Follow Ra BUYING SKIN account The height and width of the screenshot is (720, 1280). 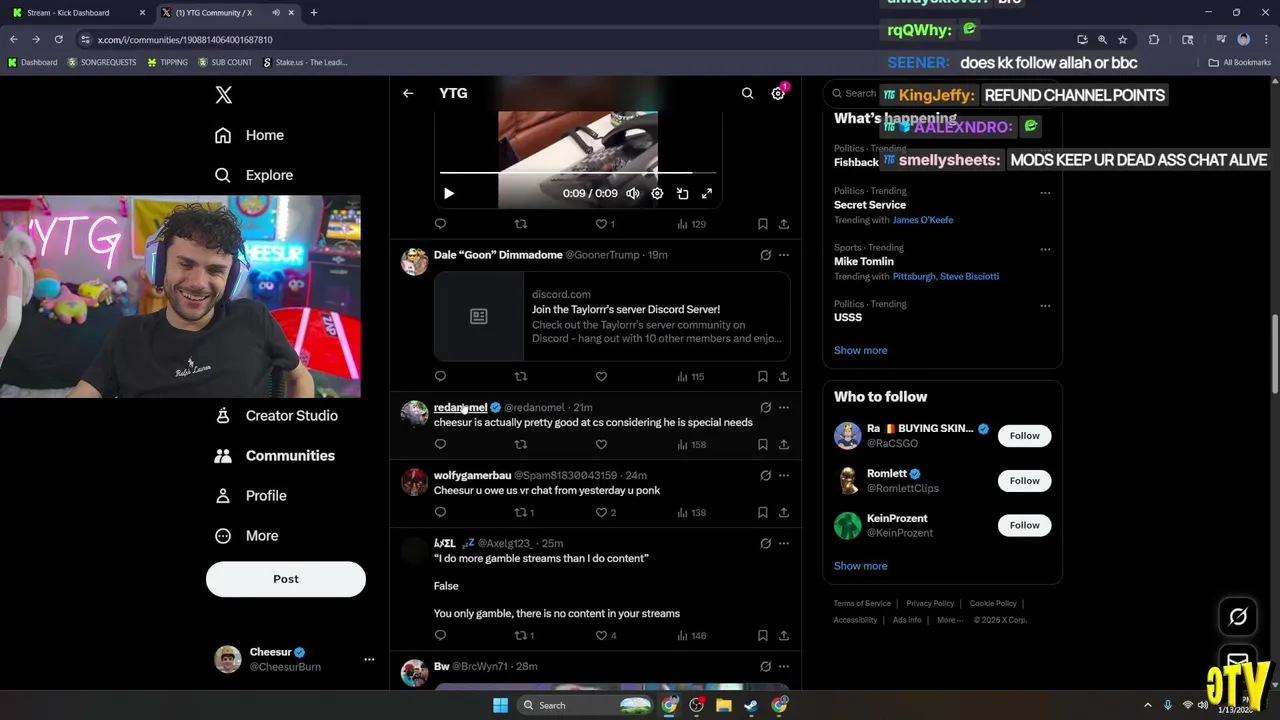click(x=1024, y=436)
